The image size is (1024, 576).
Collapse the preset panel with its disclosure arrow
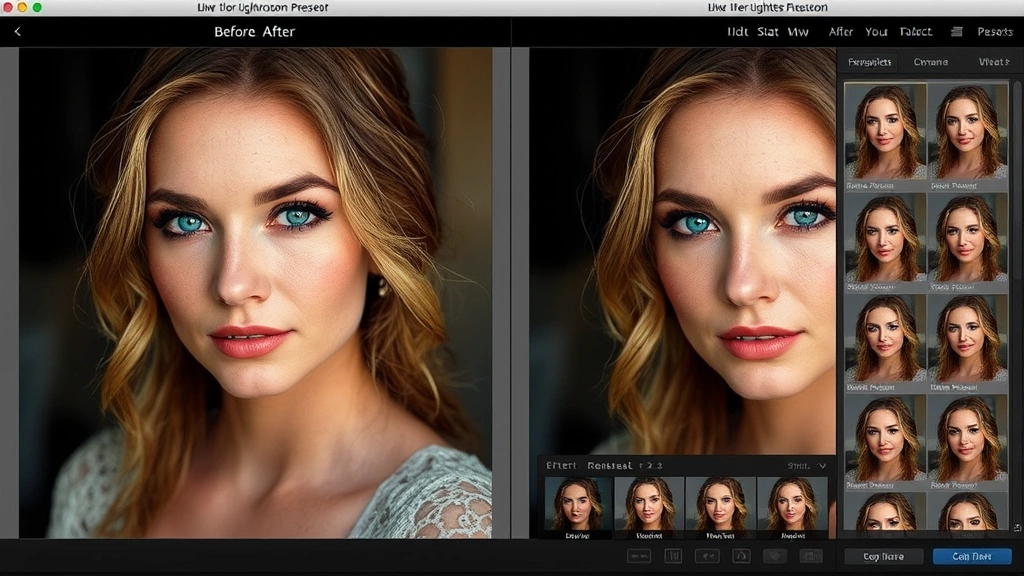(x=823, y=466)
